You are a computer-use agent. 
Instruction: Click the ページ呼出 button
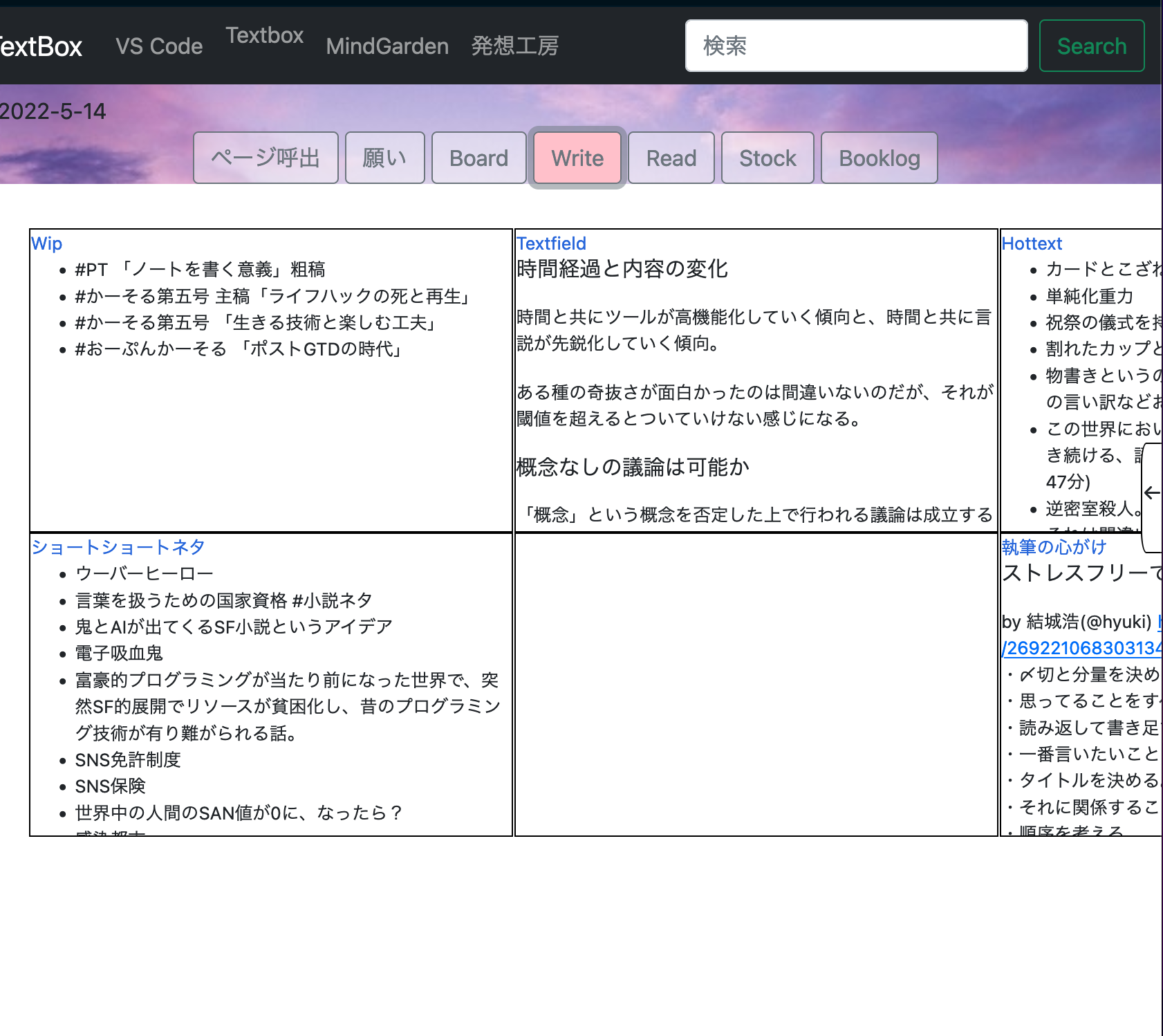click(266, 158)
